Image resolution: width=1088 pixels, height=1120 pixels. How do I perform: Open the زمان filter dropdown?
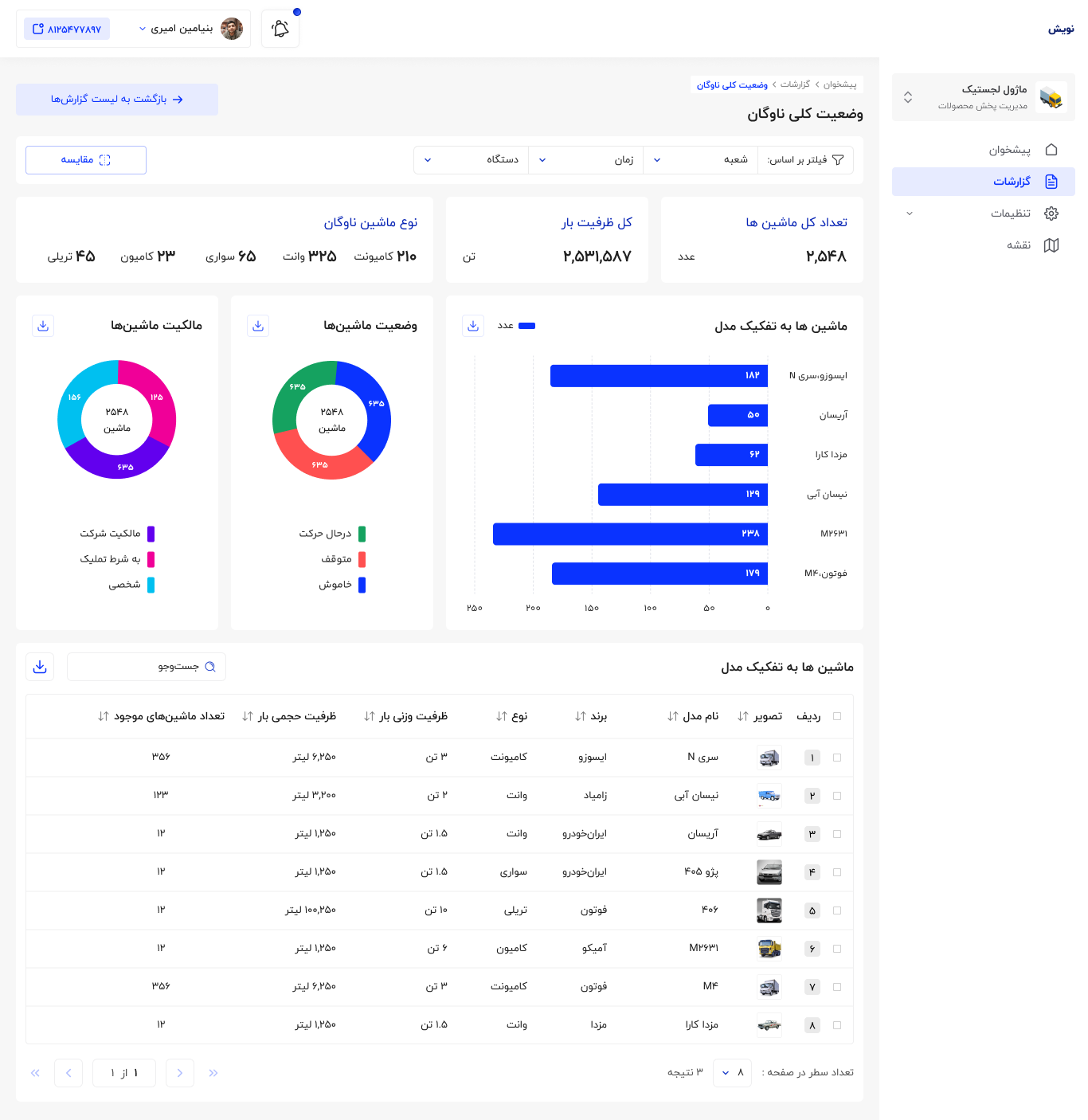586,160
